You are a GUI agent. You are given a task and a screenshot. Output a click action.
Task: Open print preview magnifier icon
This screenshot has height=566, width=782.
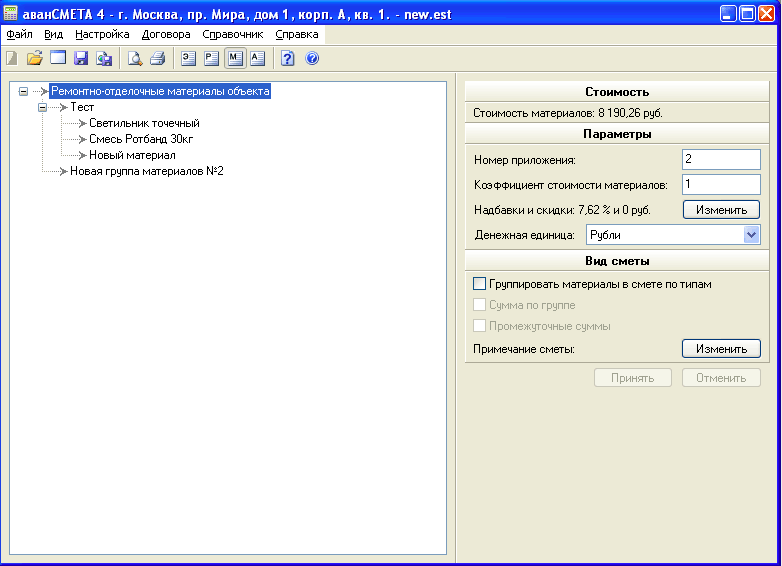point(135,58)
